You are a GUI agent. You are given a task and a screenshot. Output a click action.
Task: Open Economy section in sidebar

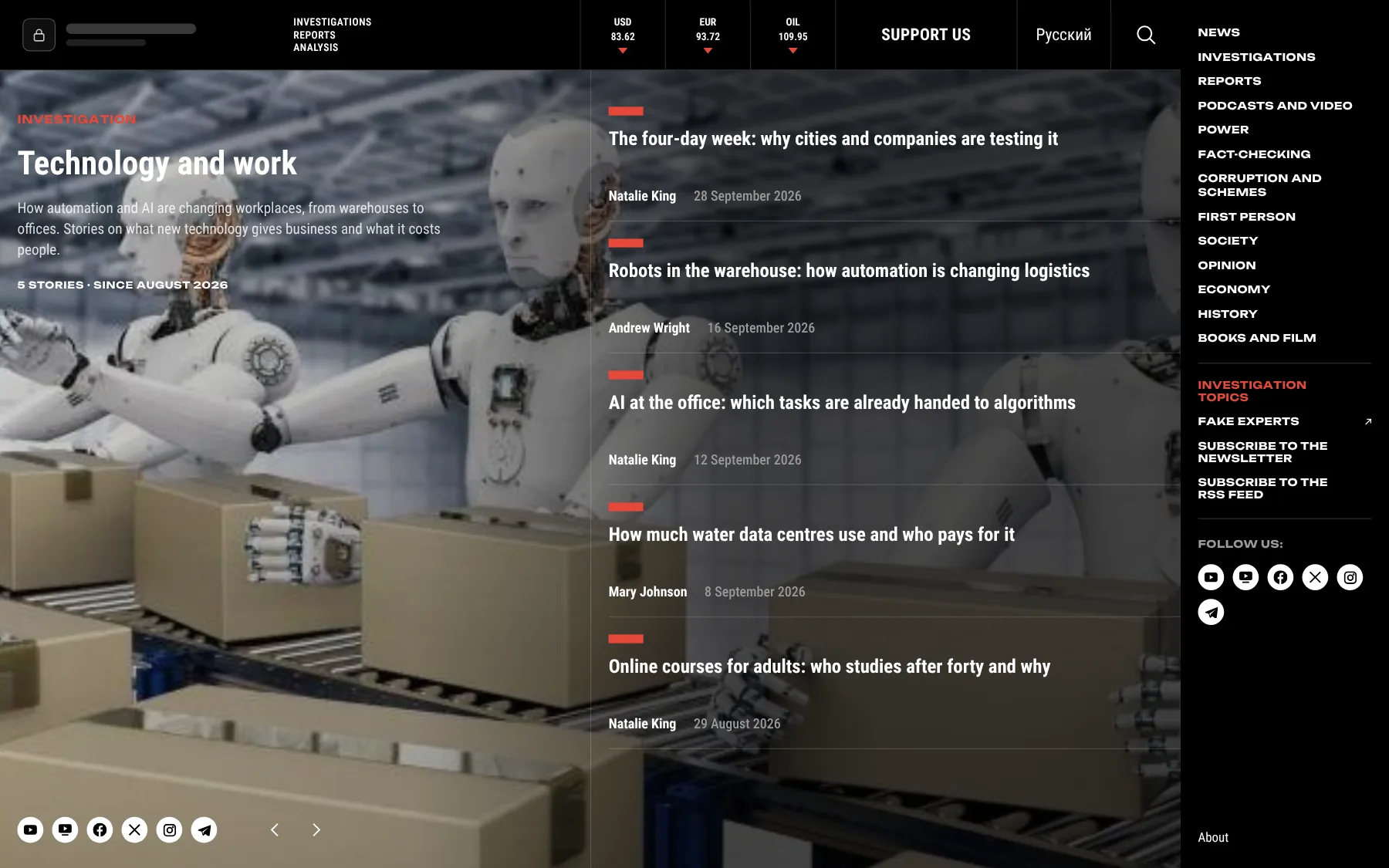1233,289
